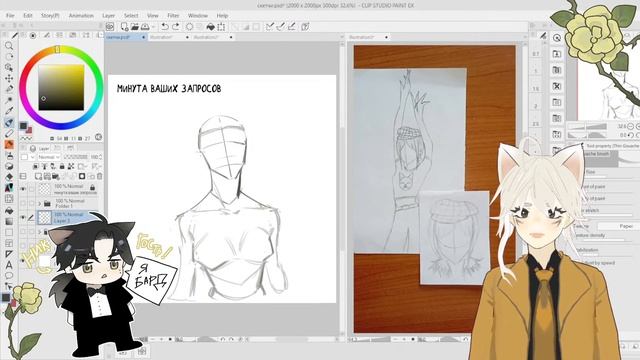The image size is (640, 360).
Task: Open the Normal blending mode dropdown
Action: pos(49,157)
